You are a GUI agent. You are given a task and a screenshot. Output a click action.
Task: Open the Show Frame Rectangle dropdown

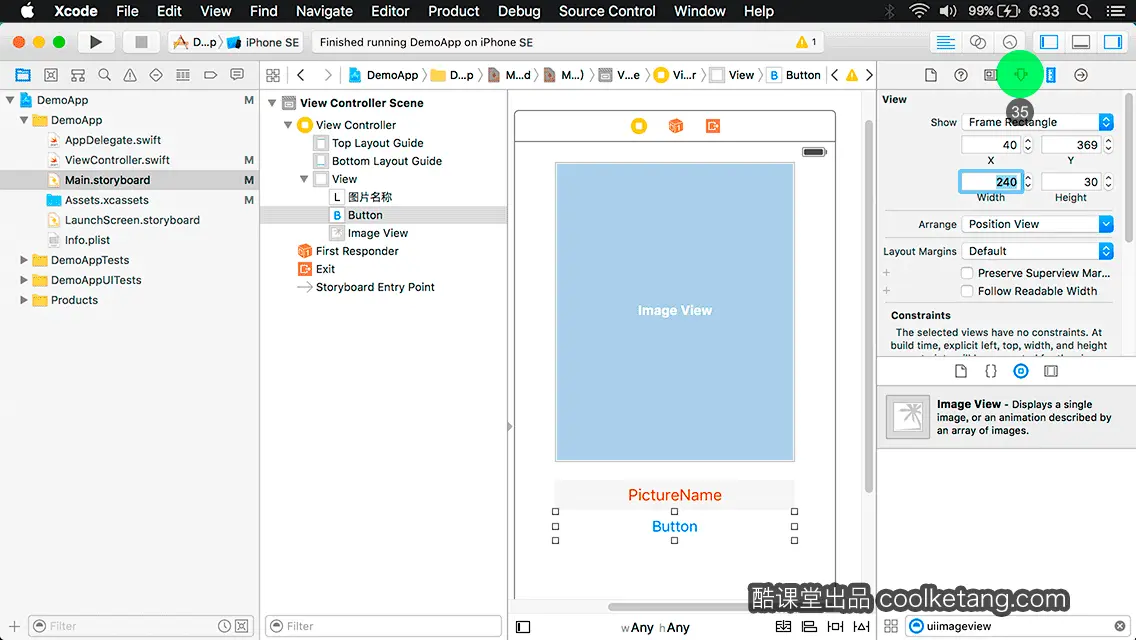click(x=1037, y=122)
